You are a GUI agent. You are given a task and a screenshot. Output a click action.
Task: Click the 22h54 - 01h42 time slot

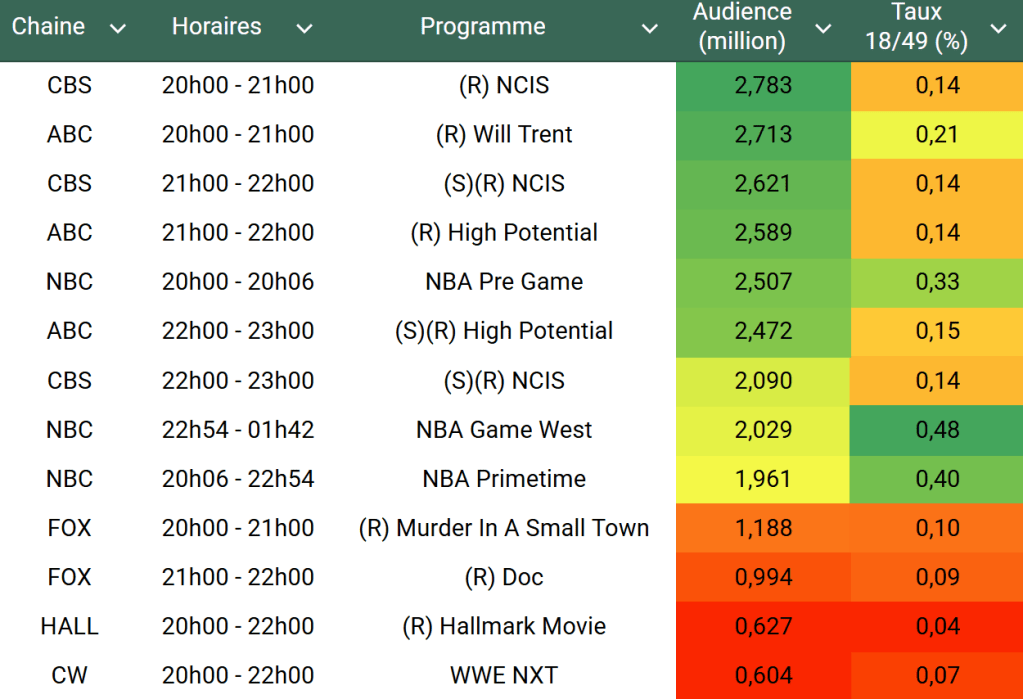pyautogui.click(x=238, y=430)
